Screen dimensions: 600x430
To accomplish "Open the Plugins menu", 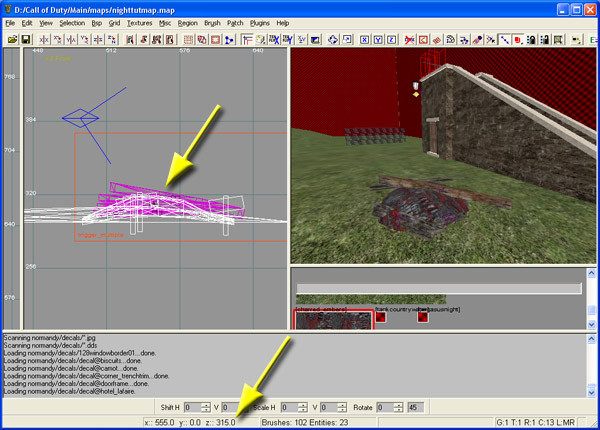I will (x=259, y=23).
